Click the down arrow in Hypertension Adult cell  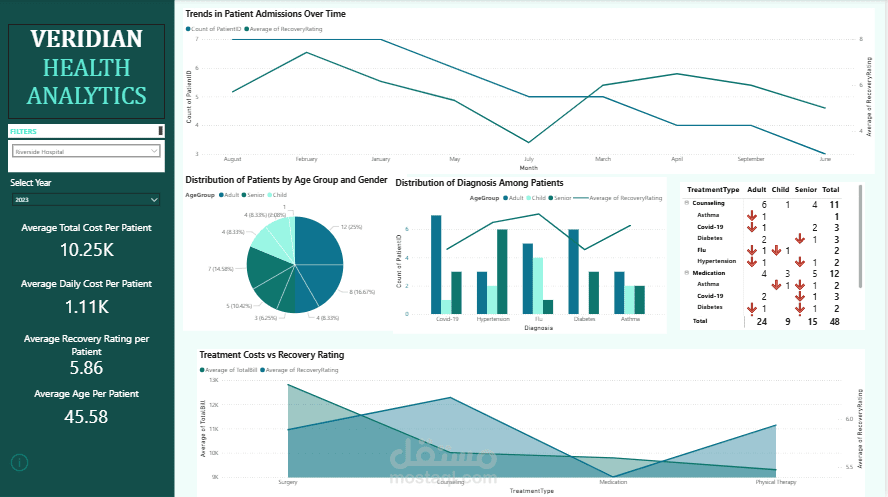(752, 262)
